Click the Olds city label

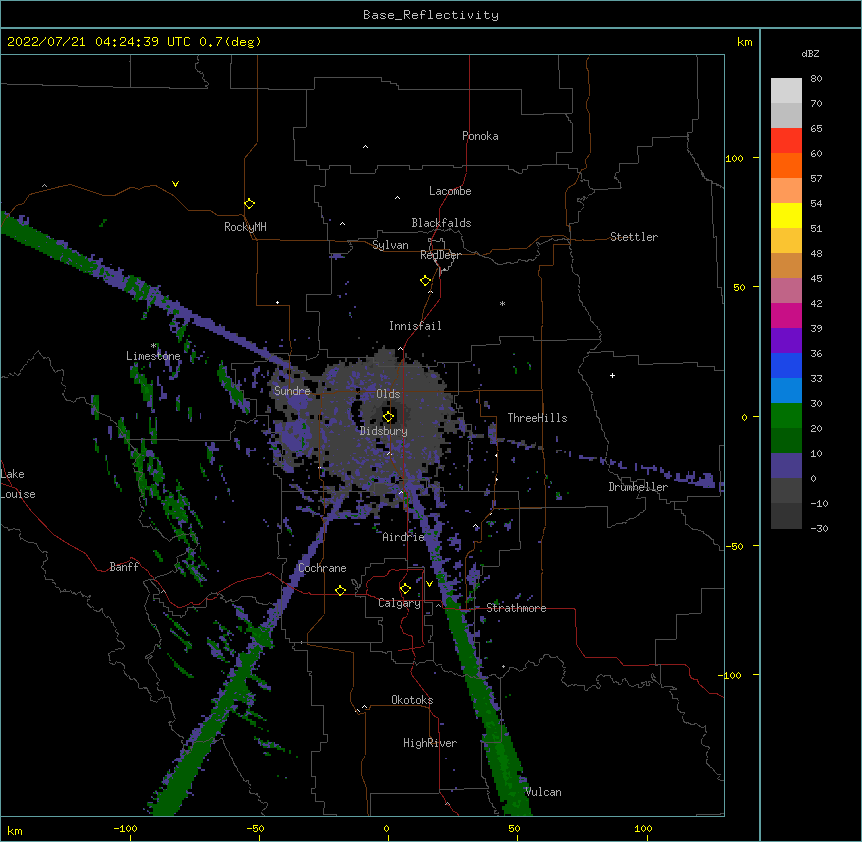point(388,394)
